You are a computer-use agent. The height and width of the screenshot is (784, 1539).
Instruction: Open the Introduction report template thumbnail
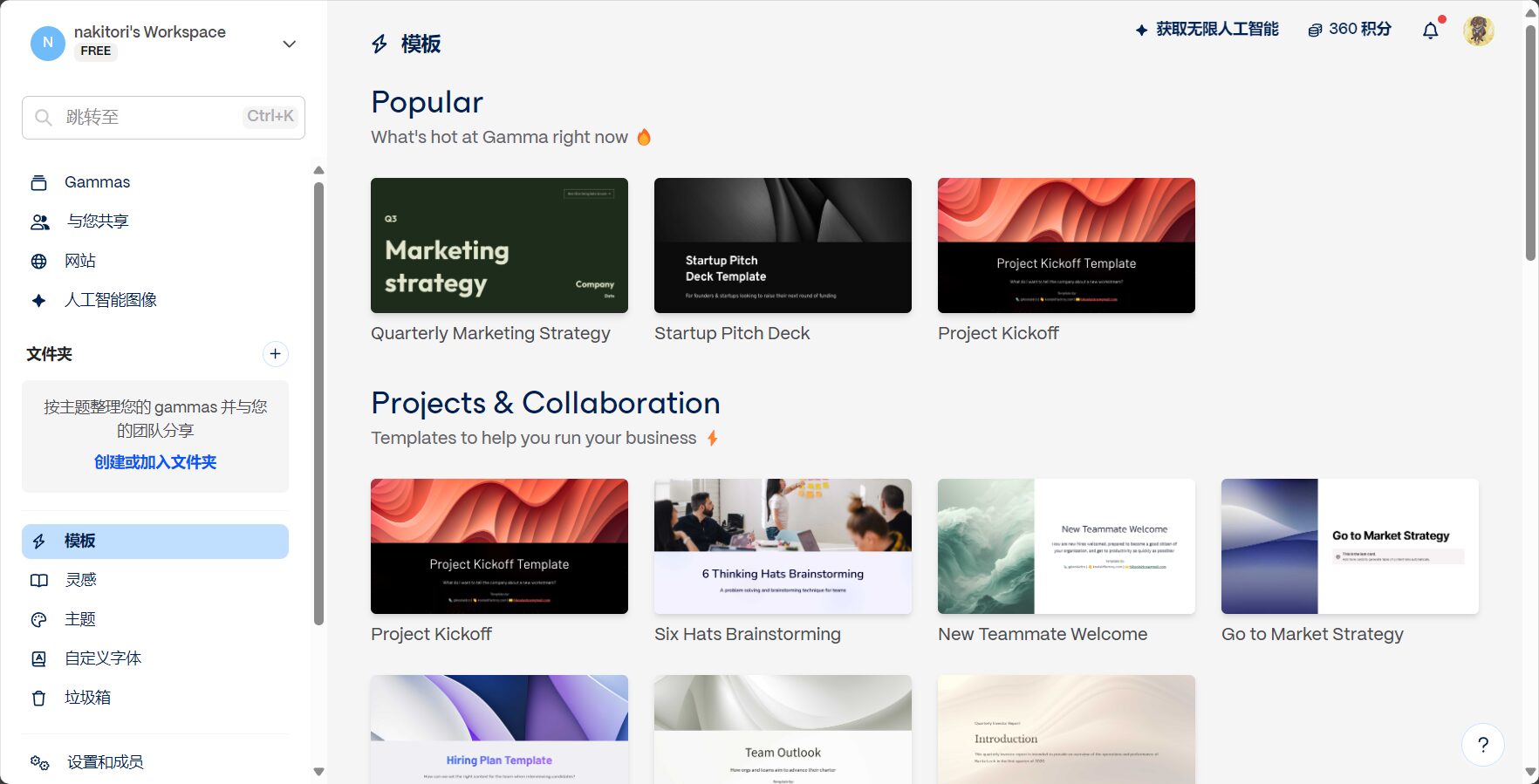tap(1066, 730)
